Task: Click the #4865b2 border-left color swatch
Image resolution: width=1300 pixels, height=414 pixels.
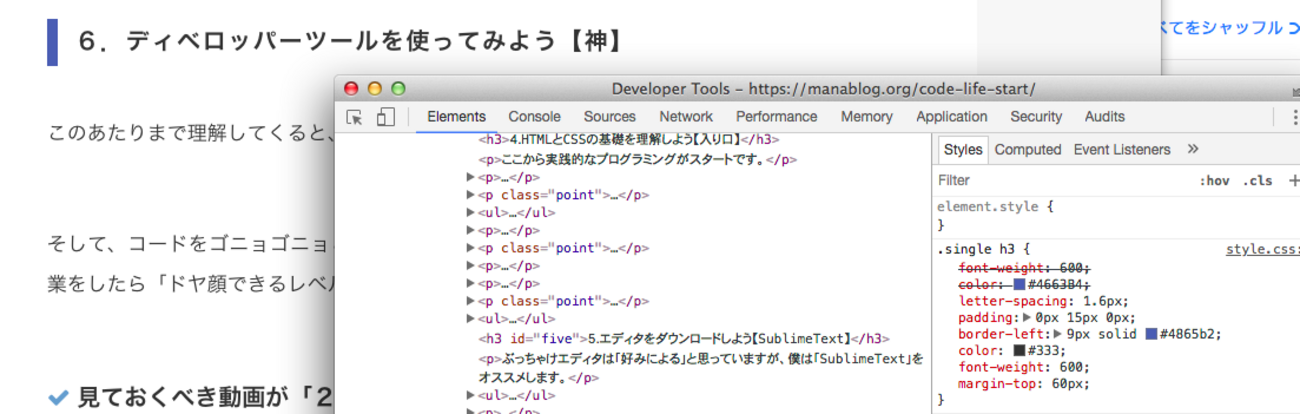Action: (x=1151, y=334)
